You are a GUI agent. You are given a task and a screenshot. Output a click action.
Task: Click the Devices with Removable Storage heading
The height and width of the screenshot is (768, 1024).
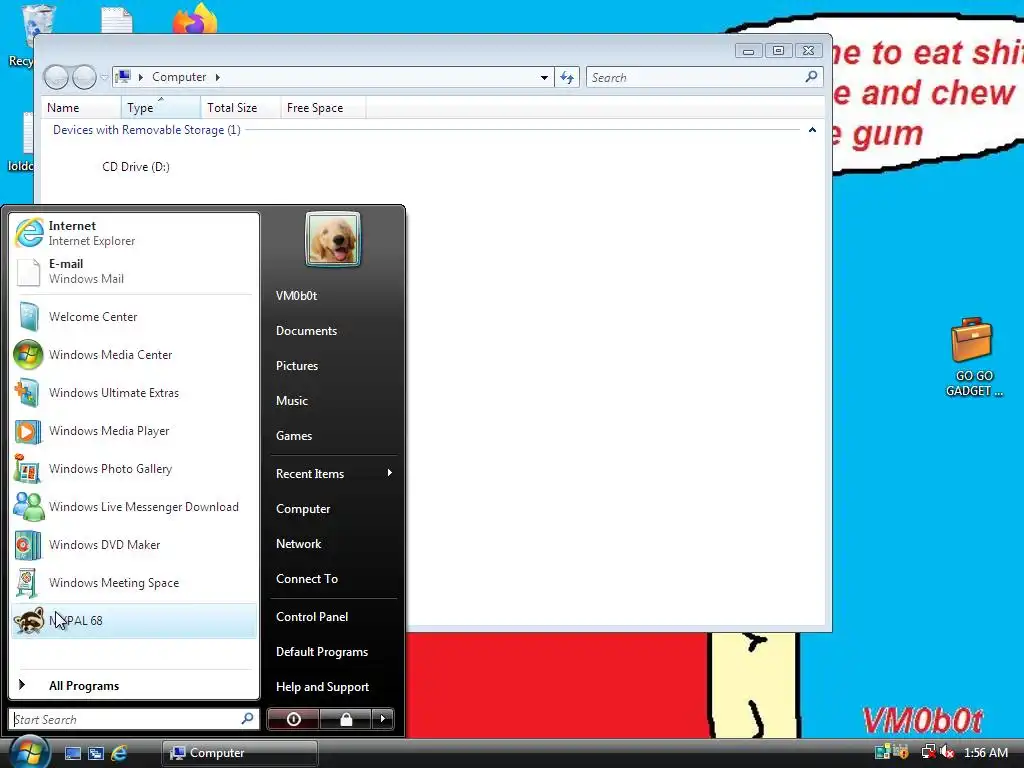tap(147, 130)
